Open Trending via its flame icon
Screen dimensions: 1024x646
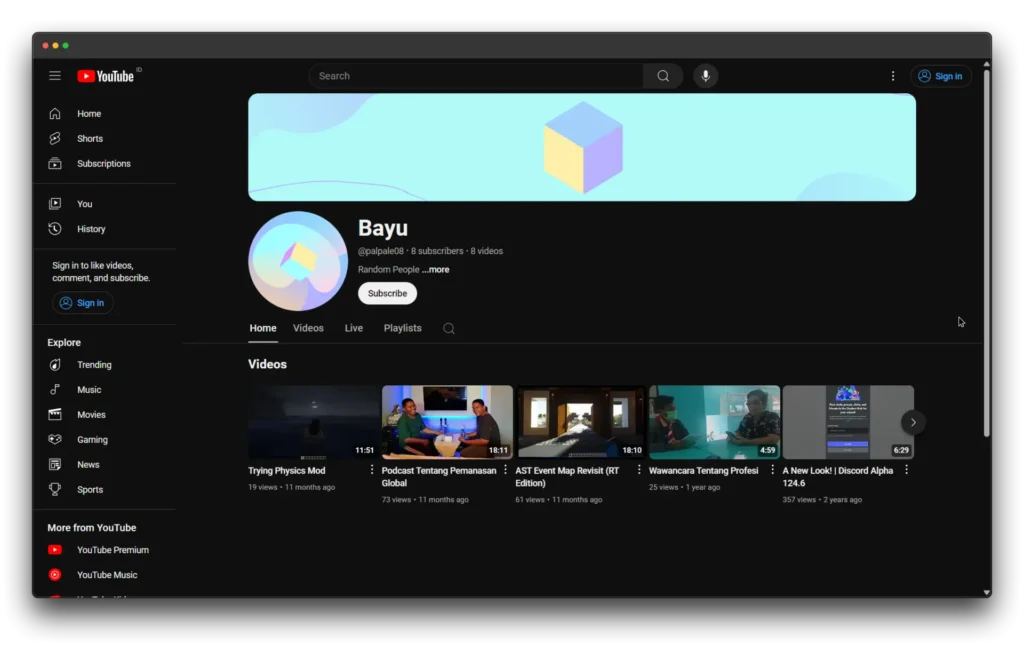point(55,364)
